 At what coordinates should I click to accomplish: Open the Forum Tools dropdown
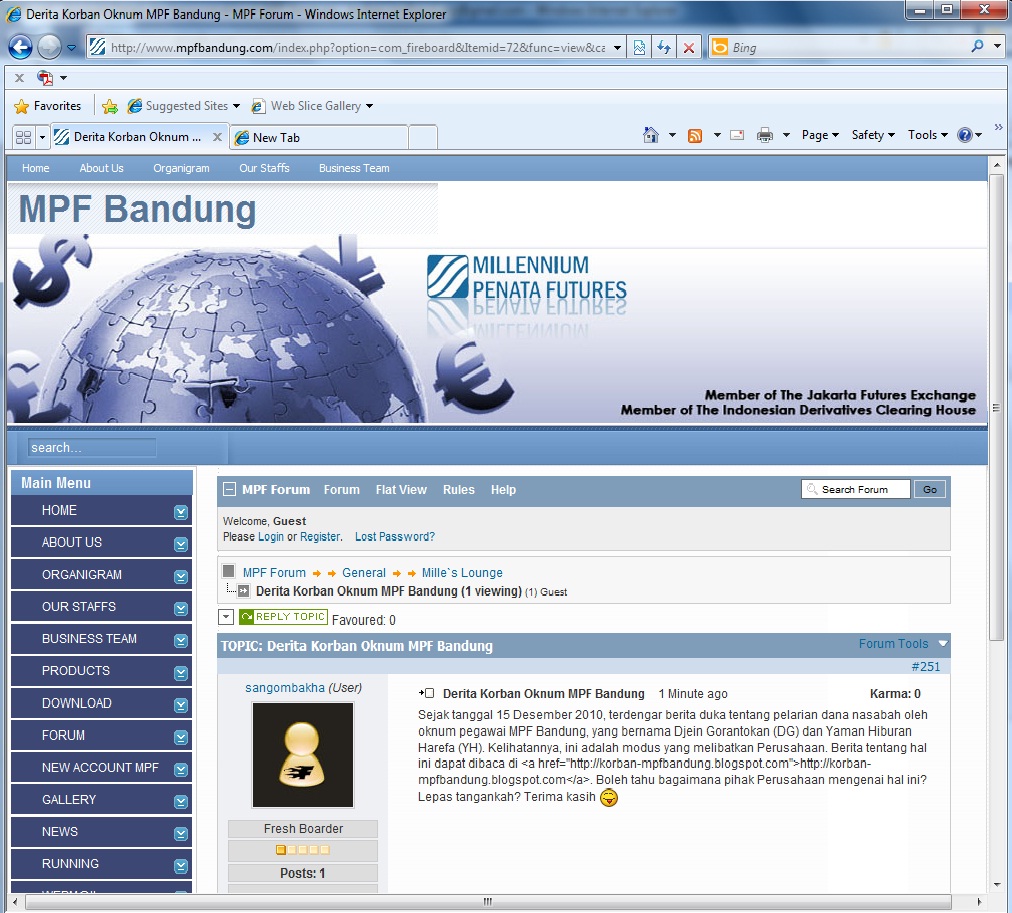(x=902, y=644)
